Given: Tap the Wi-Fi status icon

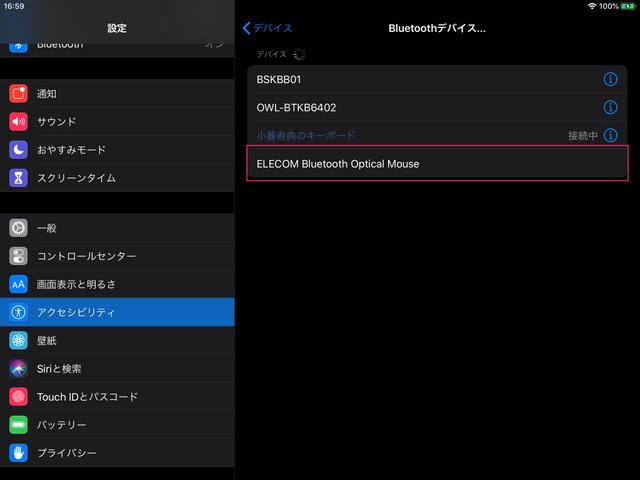Looking at the screenshot, I should coord(592,6).
